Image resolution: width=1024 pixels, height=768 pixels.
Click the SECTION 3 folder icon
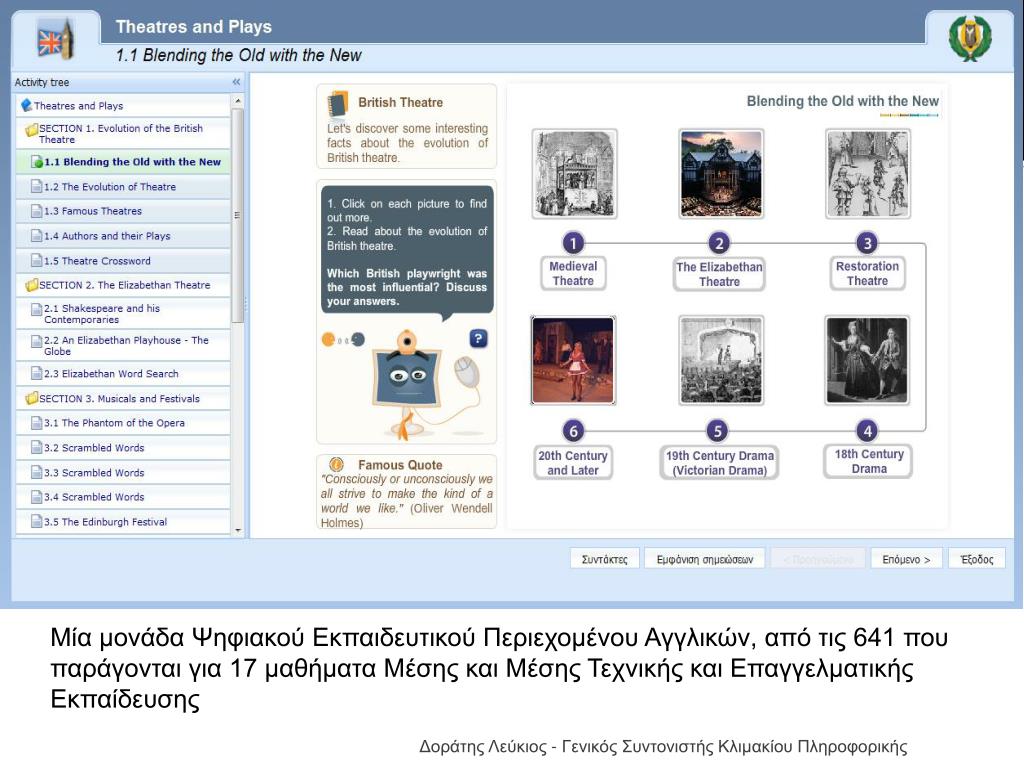point(31,398)
